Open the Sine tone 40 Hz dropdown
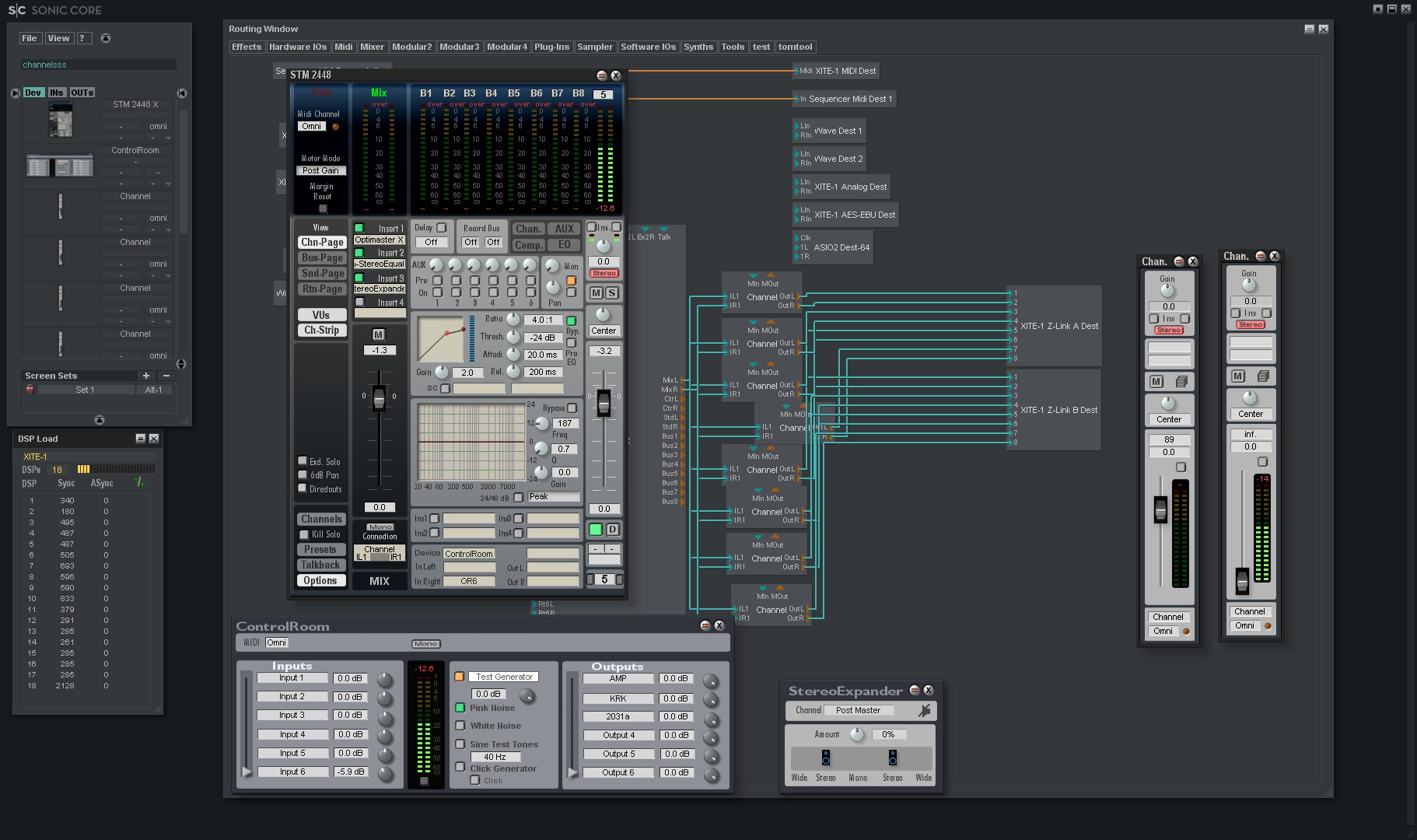The width and height of the screenshot is (1417, 840). tap(495, 757)
